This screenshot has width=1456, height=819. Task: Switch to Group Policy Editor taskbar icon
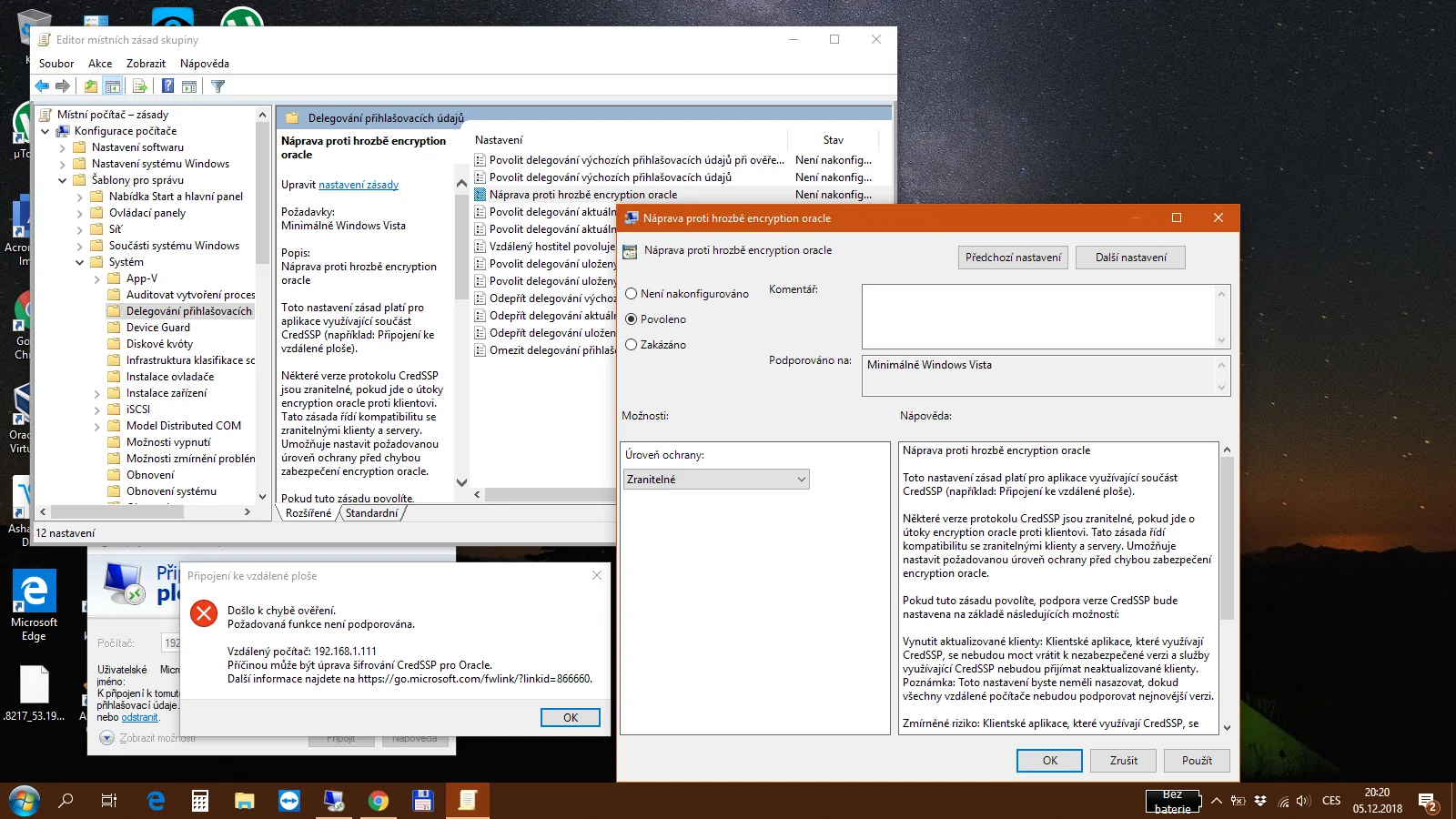[x=468, y=801]
